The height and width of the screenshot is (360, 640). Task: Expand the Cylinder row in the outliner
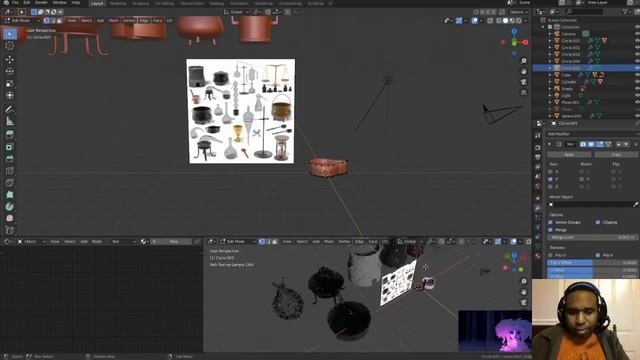point(550,82)
